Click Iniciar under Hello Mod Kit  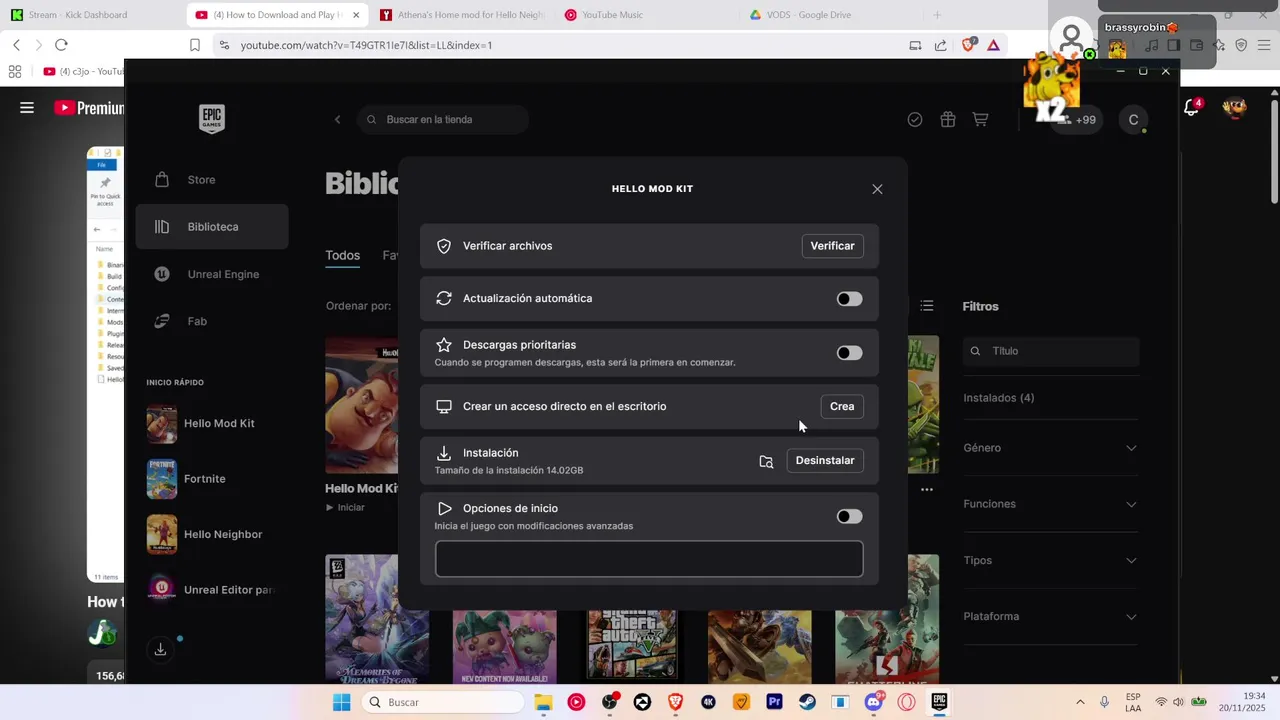(346, 508)
